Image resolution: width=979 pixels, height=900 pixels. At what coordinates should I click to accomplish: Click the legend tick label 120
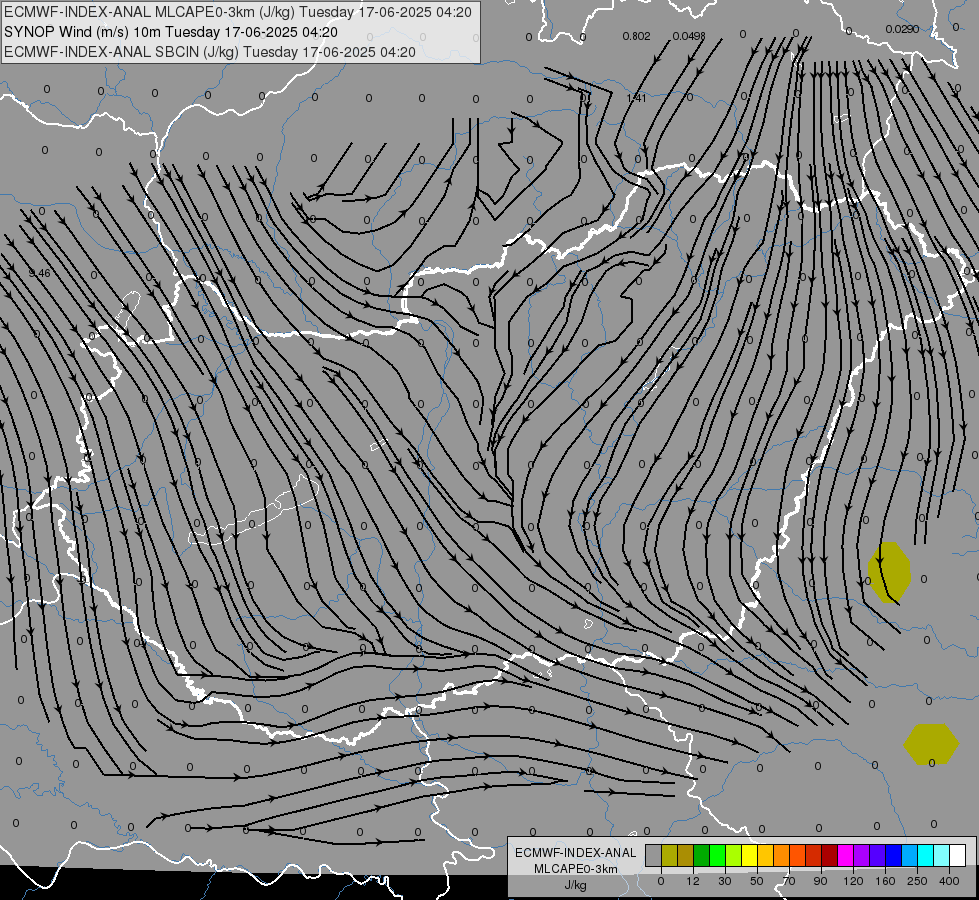click(x=854, y=881)
